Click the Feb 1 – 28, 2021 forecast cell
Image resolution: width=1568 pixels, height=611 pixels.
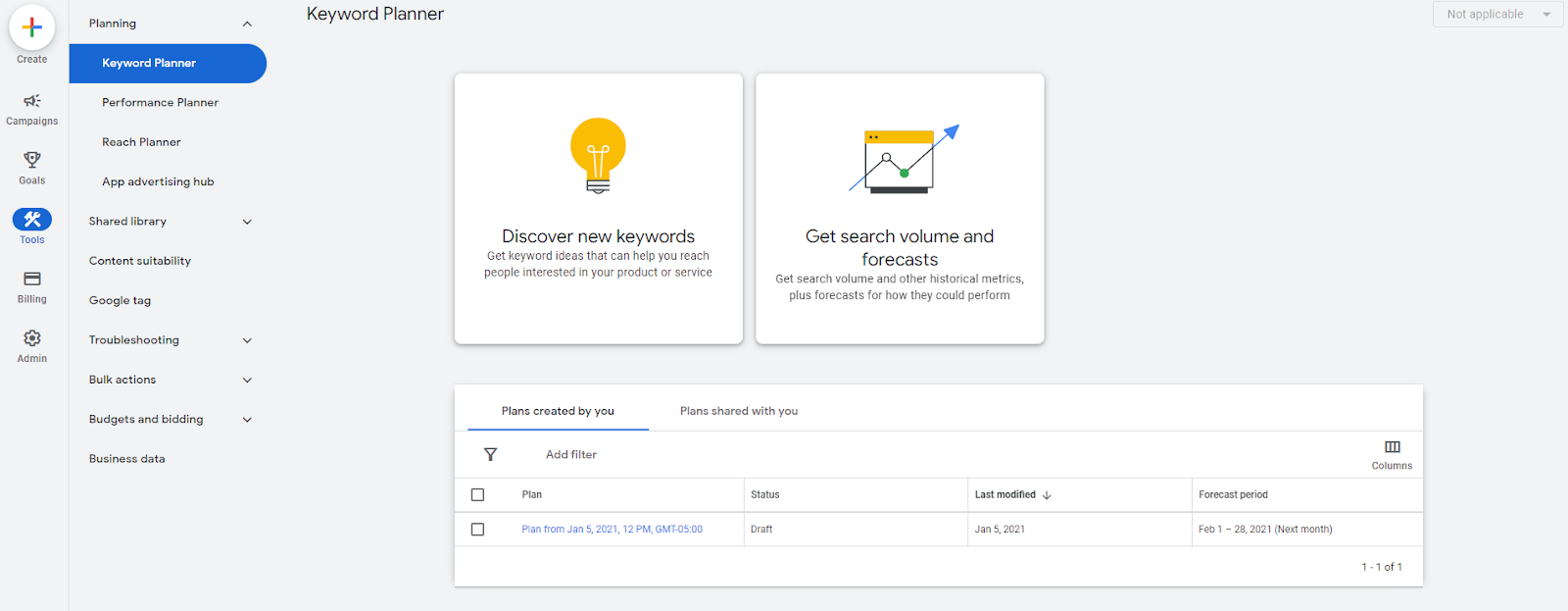point(1265,530)
